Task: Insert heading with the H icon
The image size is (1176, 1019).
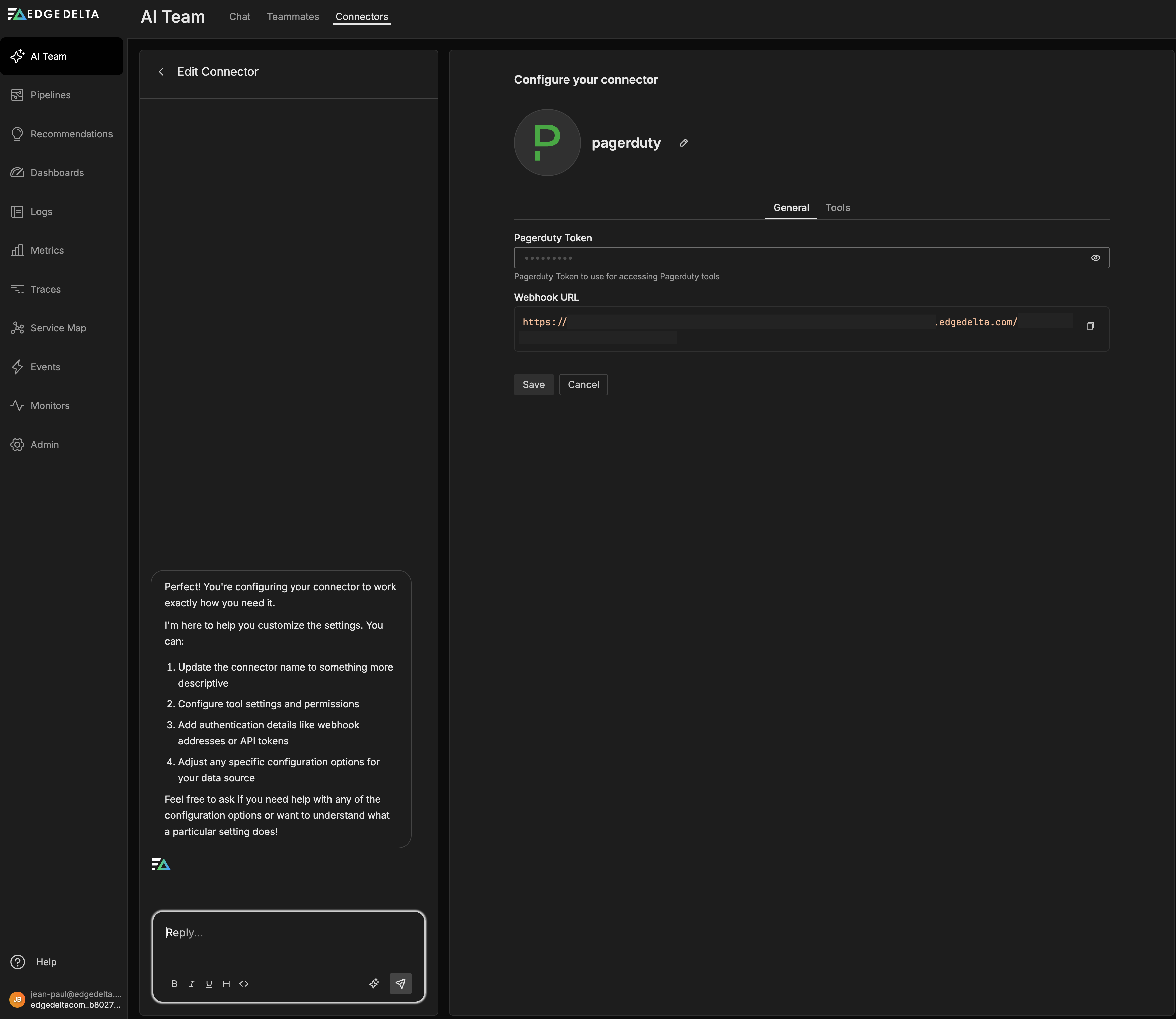Action: pos(226,983)
